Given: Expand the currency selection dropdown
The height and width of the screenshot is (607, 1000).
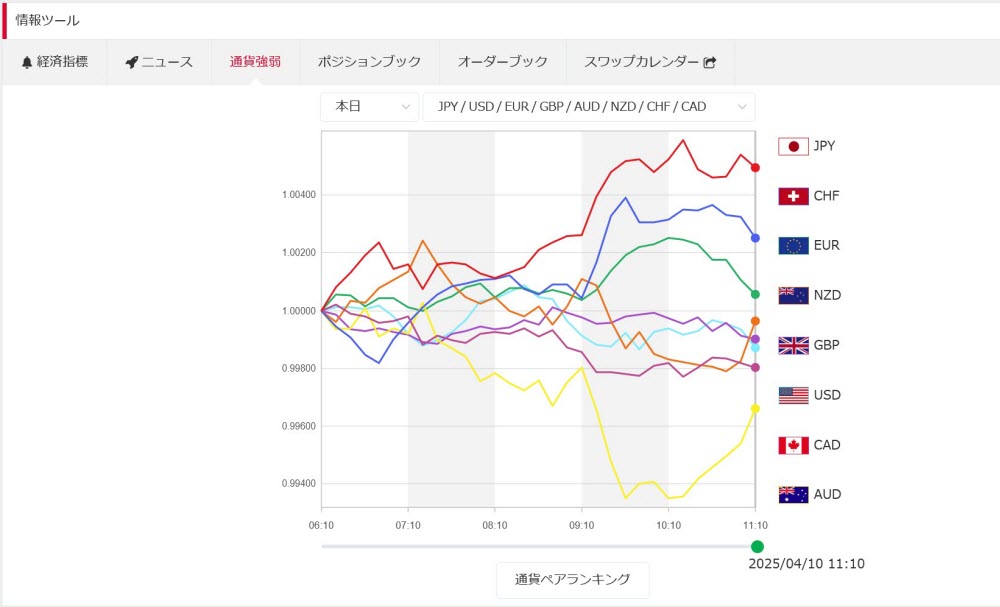Looking at the screenshot, I should coord(588,107).
